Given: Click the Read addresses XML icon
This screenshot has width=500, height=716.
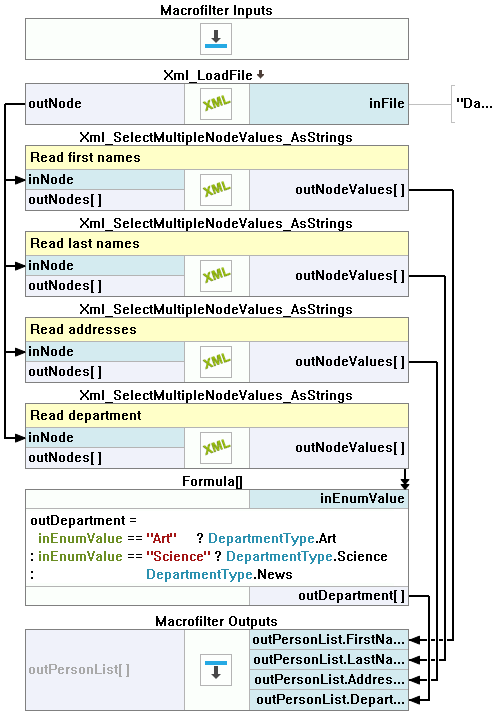Looking at the screenshot, I should click(x=216, y=361).
